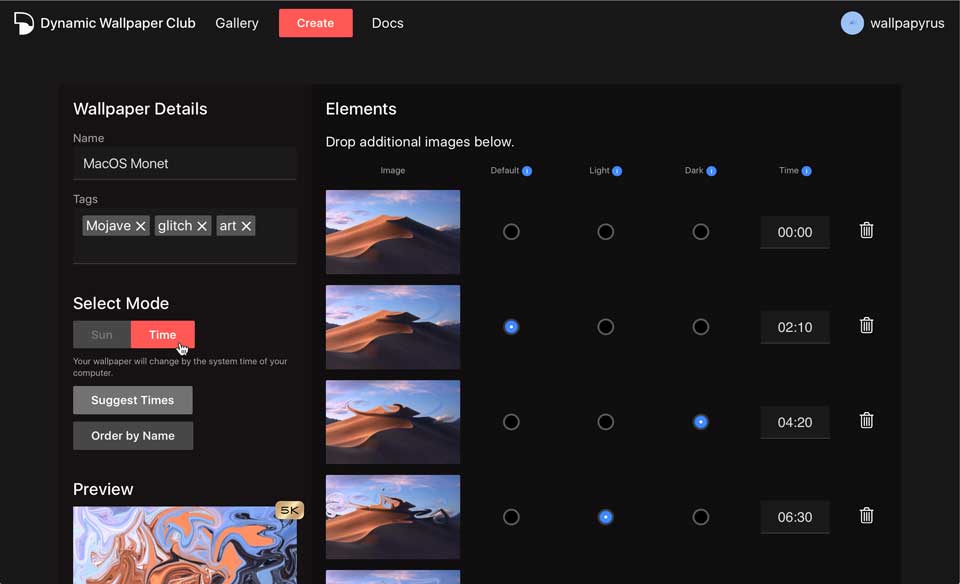This screenshot has width=960, height=584.
Task: Open the Gallery page
Action: 236,22
